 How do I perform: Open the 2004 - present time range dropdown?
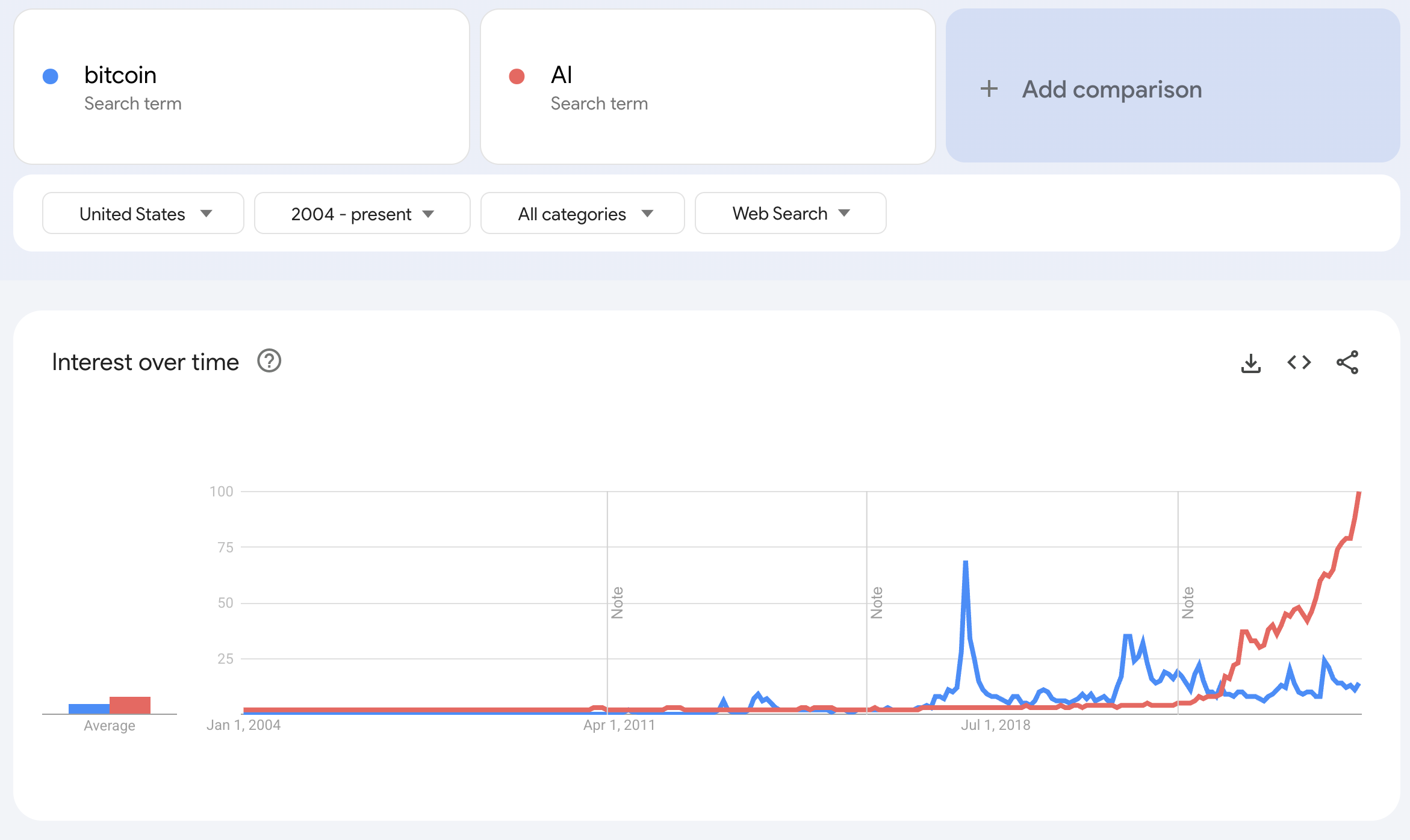362,214
